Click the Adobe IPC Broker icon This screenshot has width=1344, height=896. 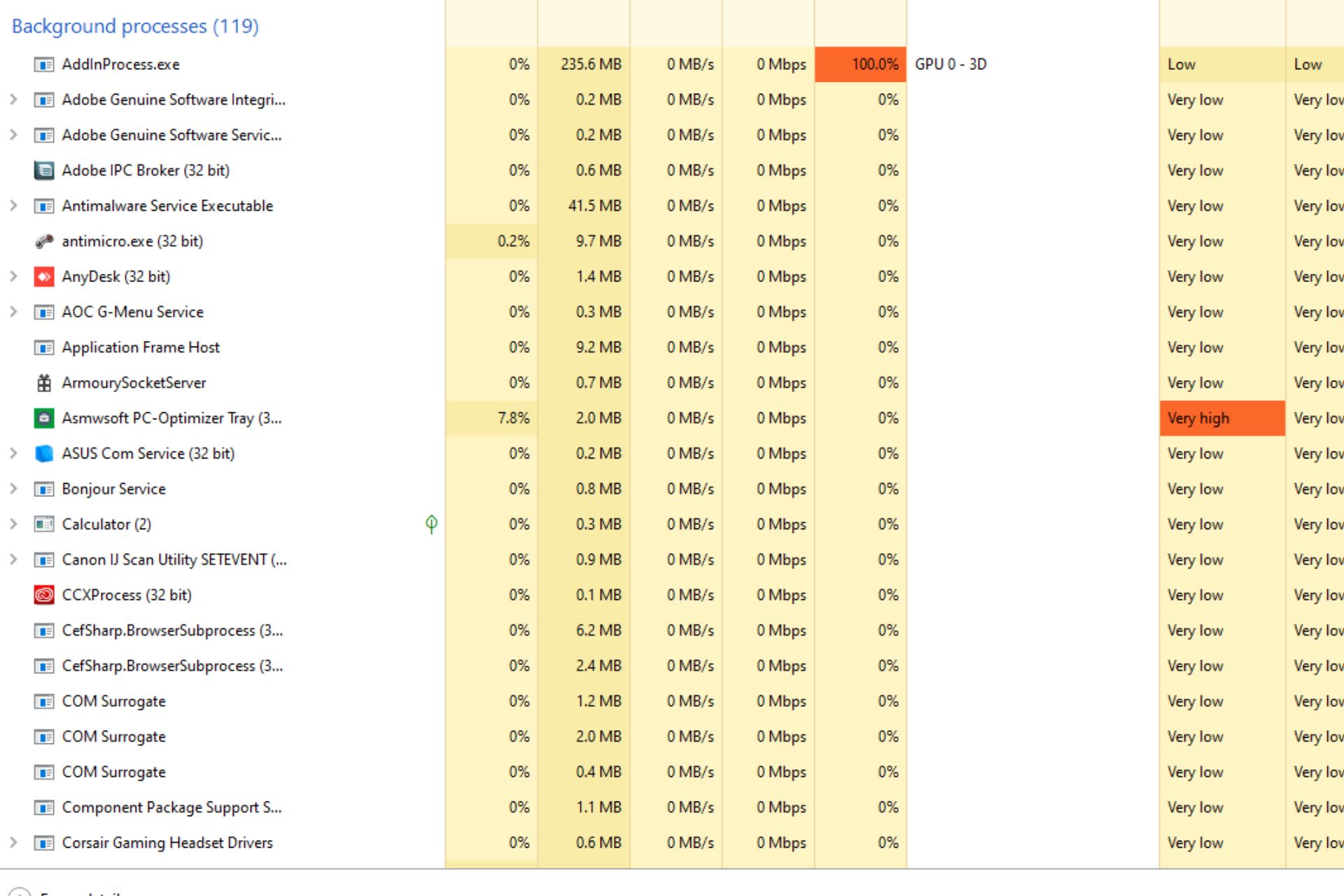pyautogui.click(x=43, y=170)
